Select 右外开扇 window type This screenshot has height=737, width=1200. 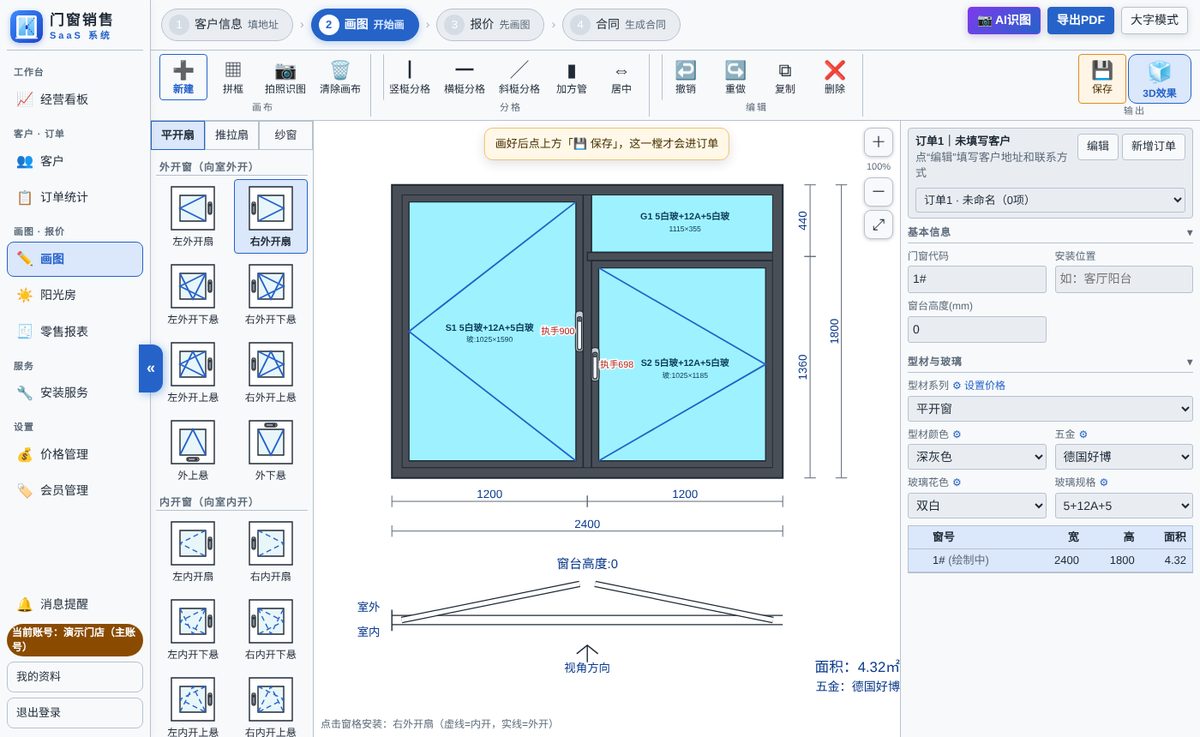[x=270, y=216]
